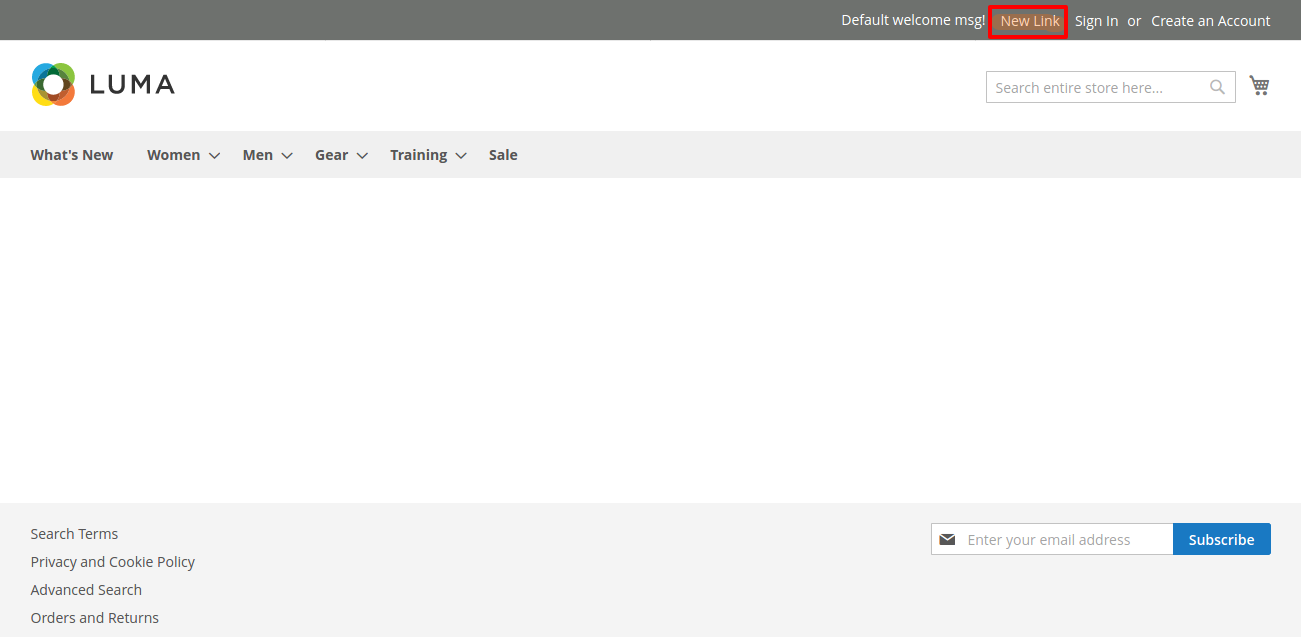Open Privacy and Cookie Policy link
1301x637 pixels.
click(x=113, y=562)
